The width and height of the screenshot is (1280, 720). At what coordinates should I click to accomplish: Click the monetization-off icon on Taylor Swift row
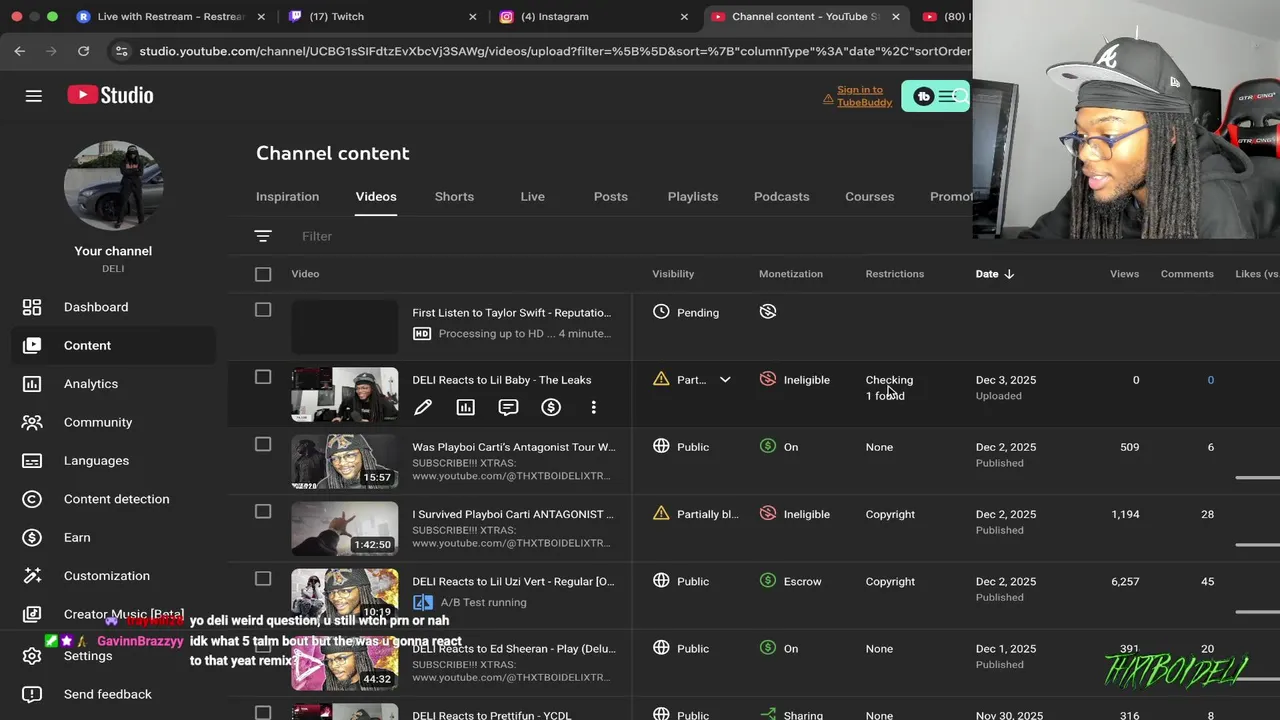[768, 312]
